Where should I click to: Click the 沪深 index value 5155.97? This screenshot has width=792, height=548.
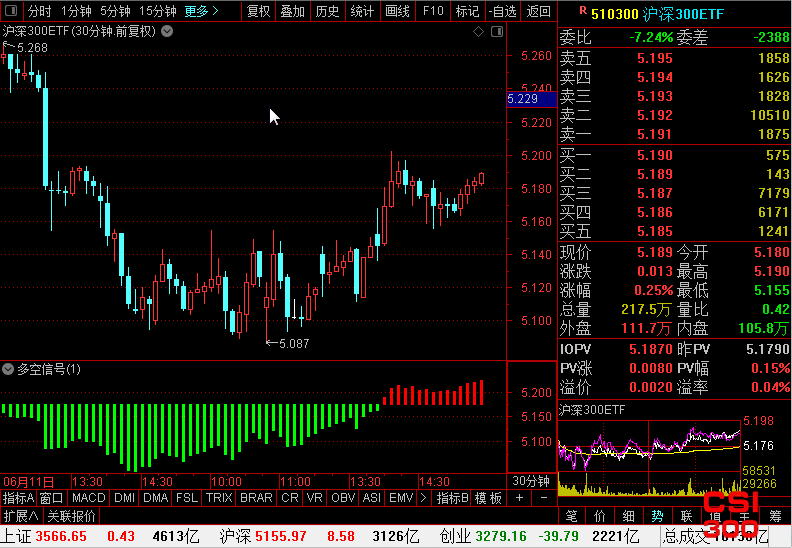point(281,536)
